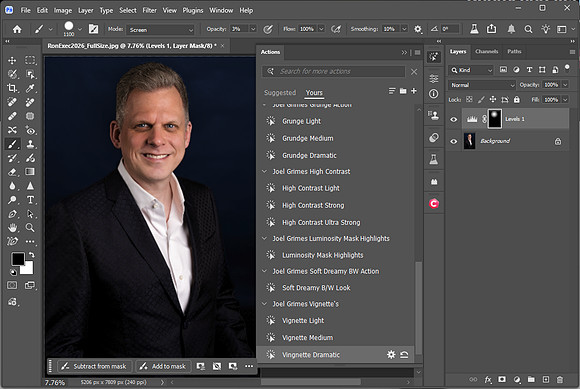Run Soft Dreamy B/W Look action
Viewport: 580px width, 389px height.
[316, 288]
